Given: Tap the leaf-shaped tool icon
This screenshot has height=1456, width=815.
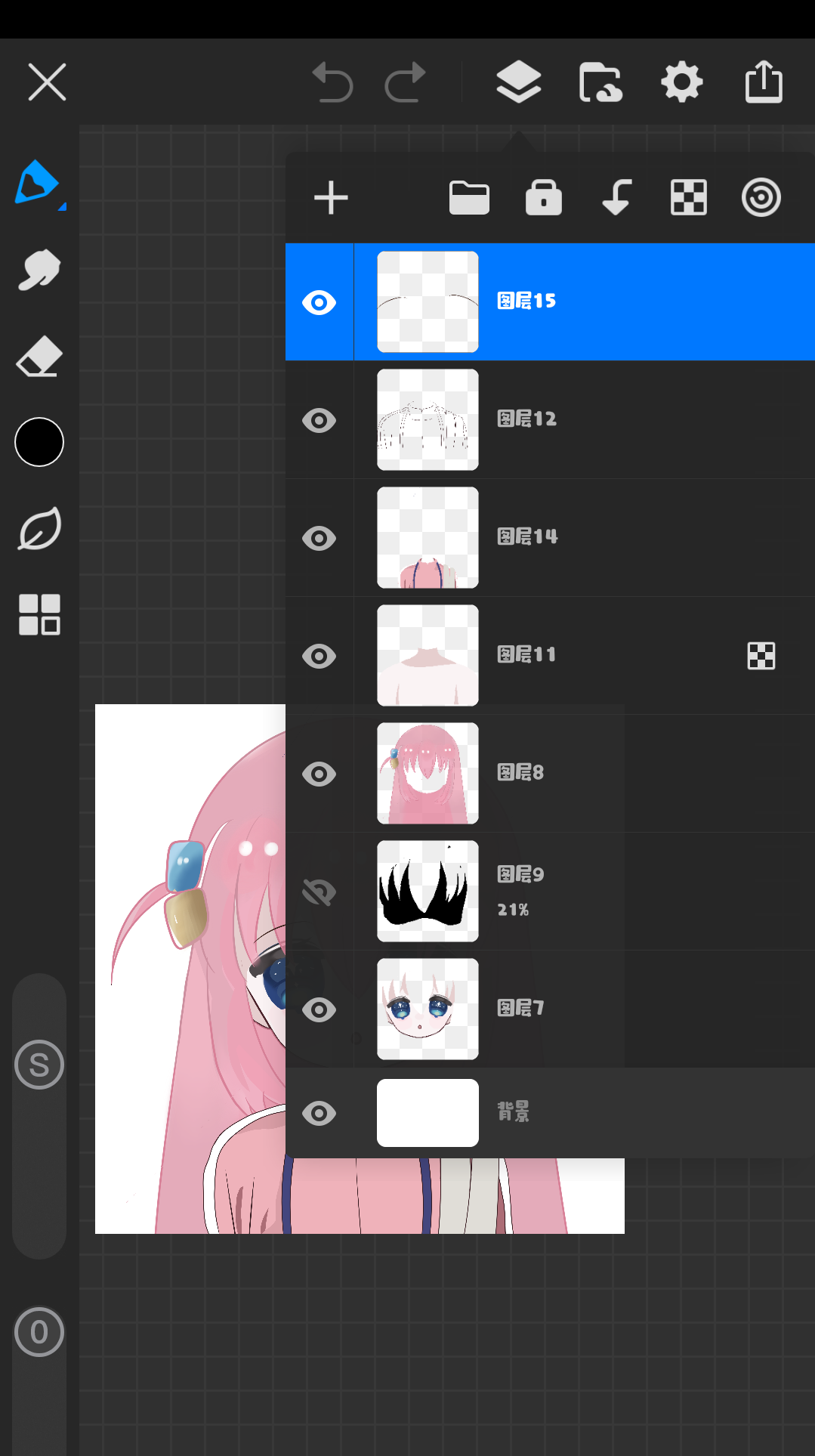Looking at the screenshot, I should click(x=39, y=529).
